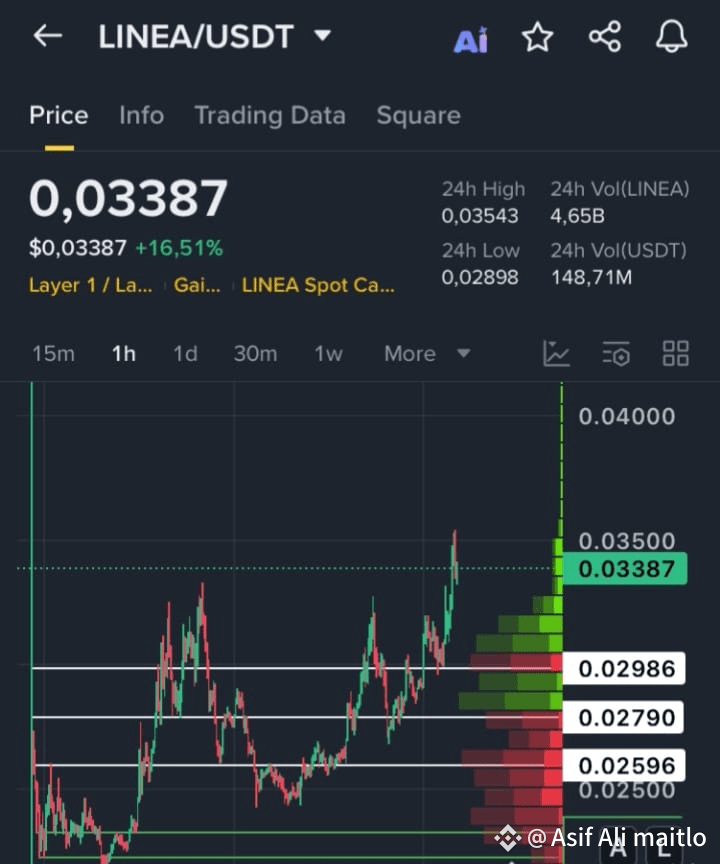Tap the share icon
Viewport: 720px width, 864px height.
[x=605, y=37]
